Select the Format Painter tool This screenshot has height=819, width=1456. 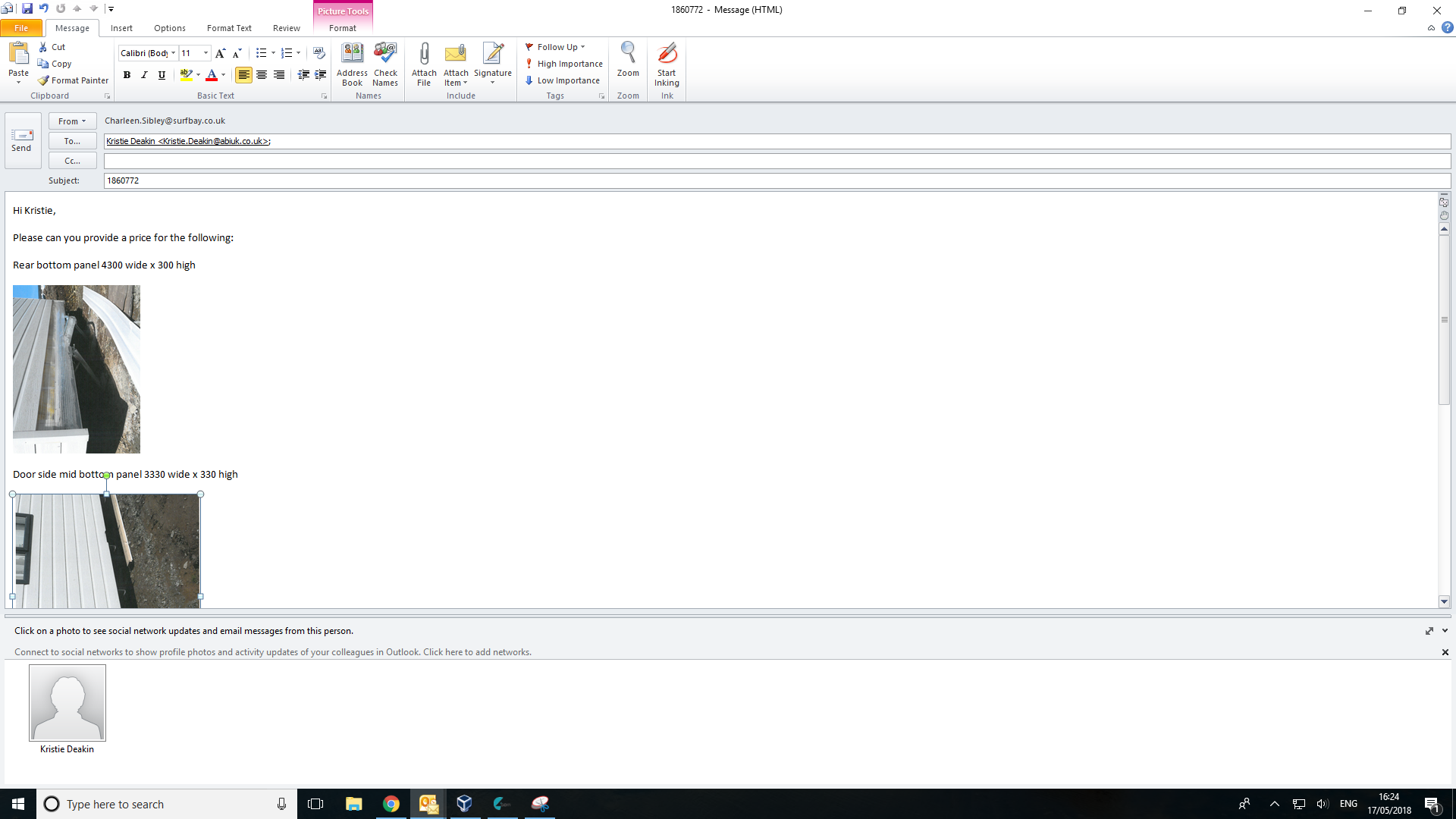tap(74, 80)
